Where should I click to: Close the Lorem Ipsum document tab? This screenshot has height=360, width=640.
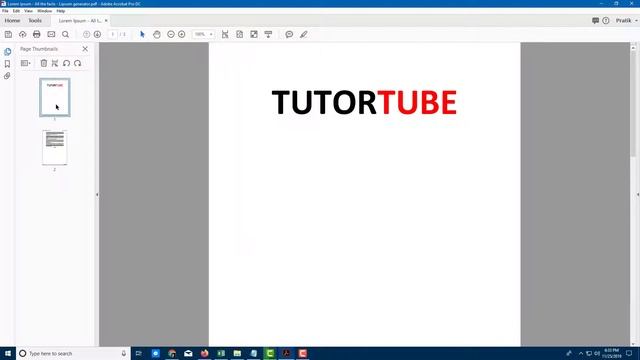point(106,20)
